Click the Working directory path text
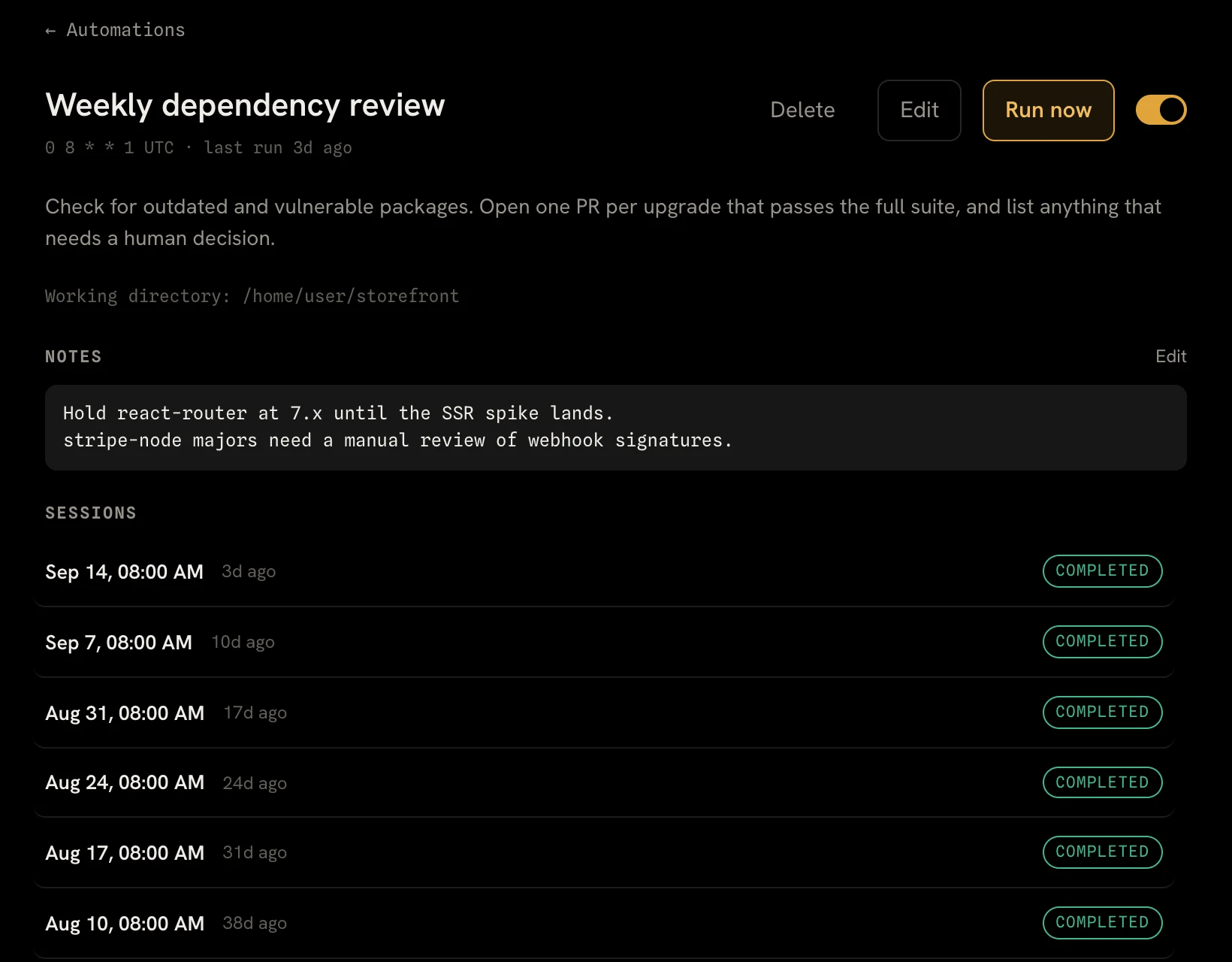The width and height of the screenshot is (1232, 962). coord(252,296)
